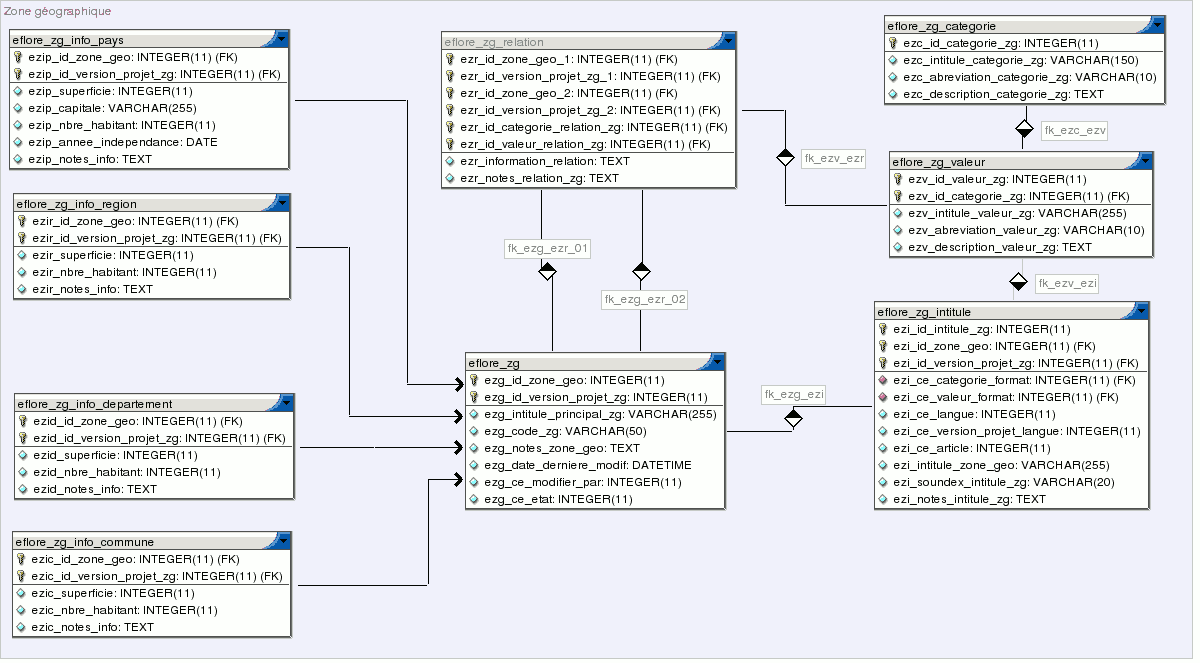Click relationship diamond marker beside fk_ezc_ezv label

coord(1023,129)
